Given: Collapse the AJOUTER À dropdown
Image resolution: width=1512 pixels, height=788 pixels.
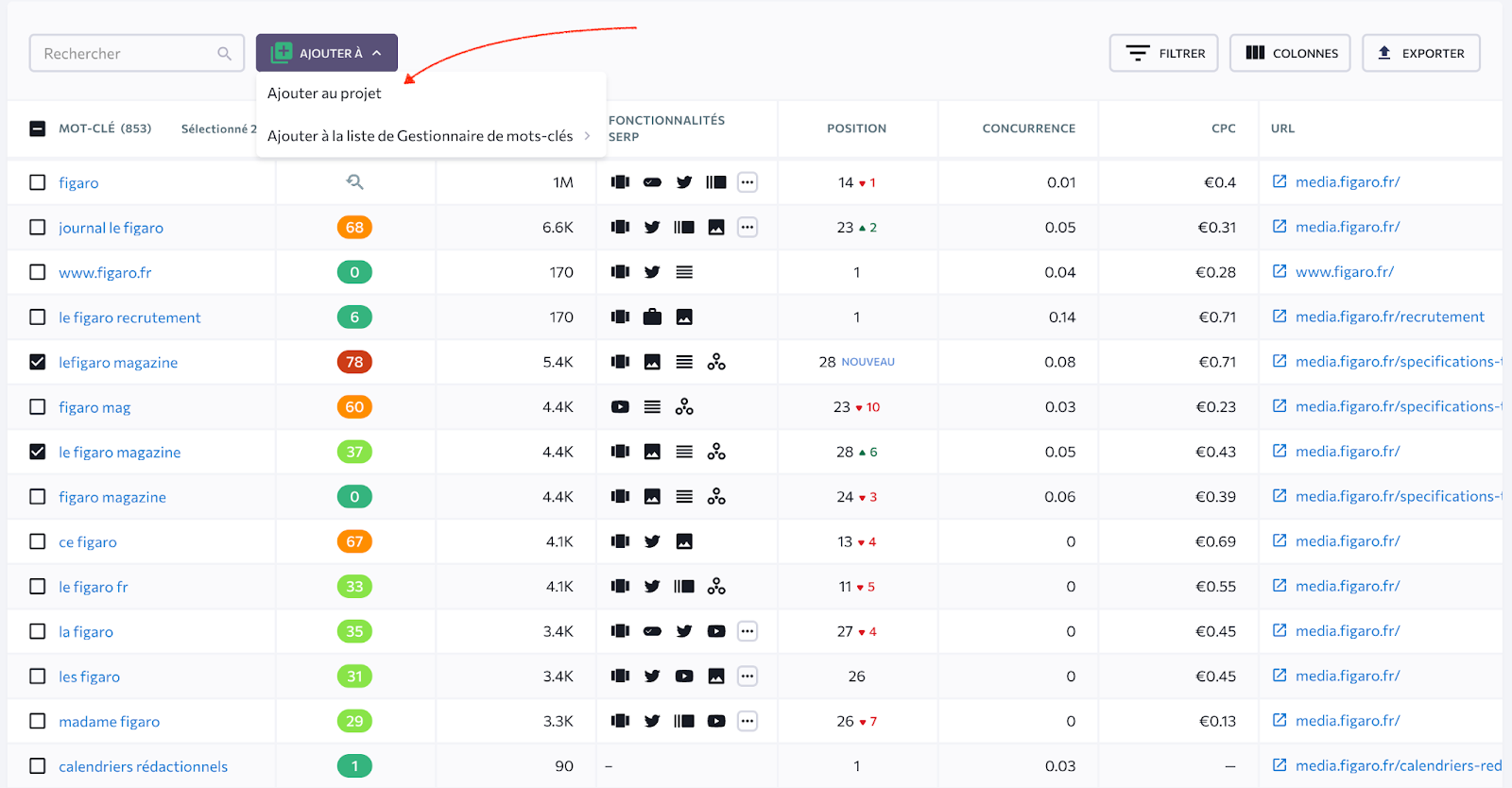Looking at the screenshot, I should [x=327, y=53].
